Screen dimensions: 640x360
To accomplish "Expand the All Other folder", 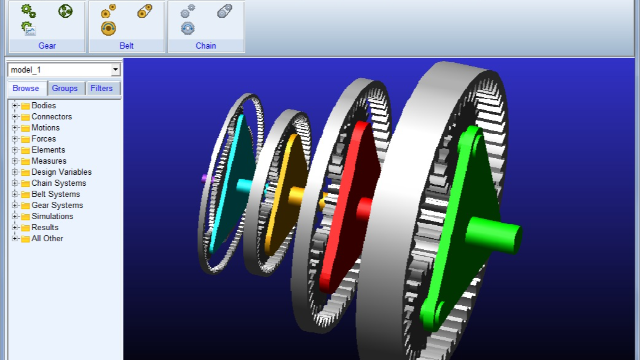I will pos(15,238).
